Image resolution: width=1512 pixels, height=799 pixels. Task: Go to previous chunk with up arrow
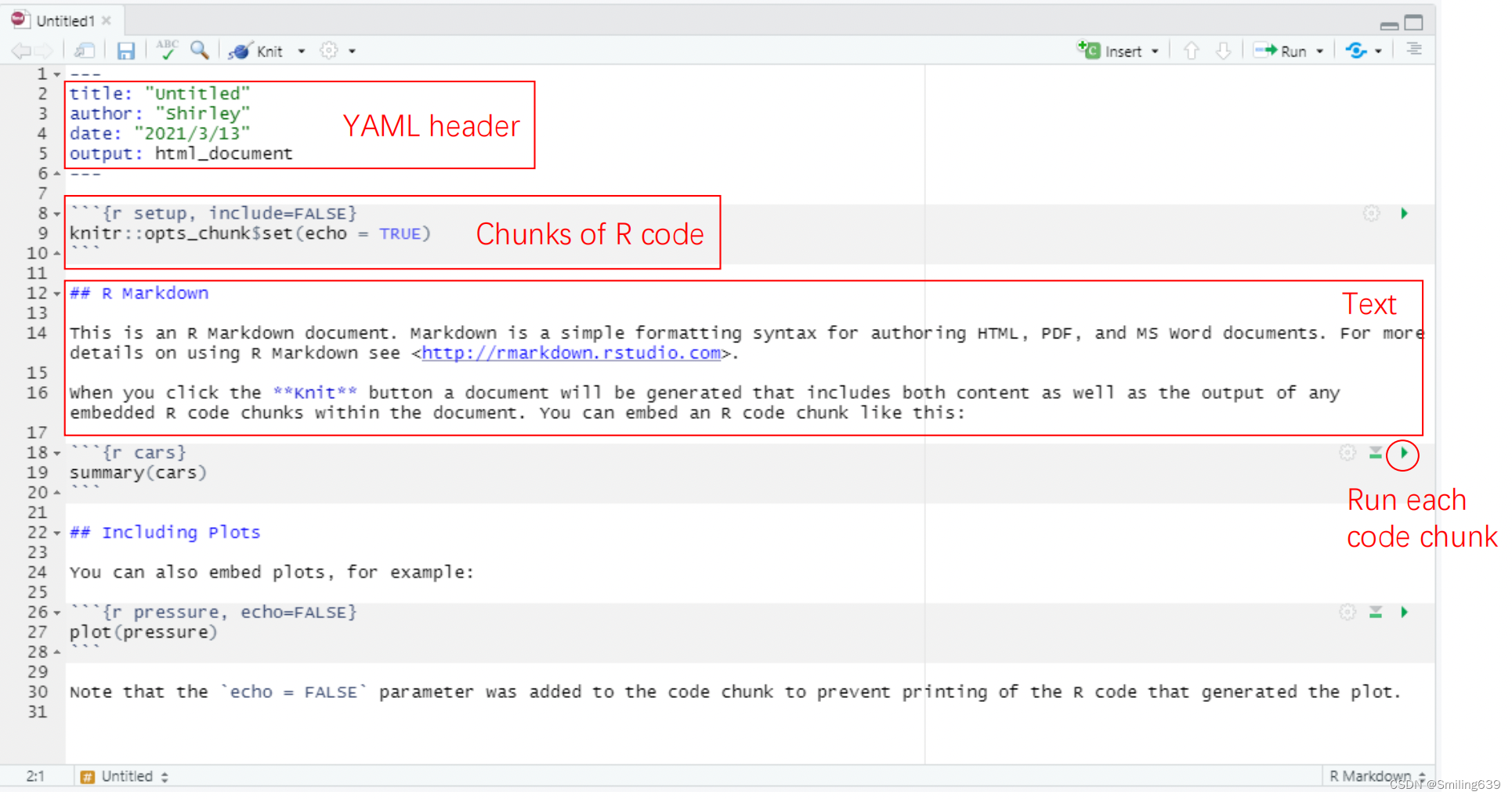click(x=1192, y=51)
